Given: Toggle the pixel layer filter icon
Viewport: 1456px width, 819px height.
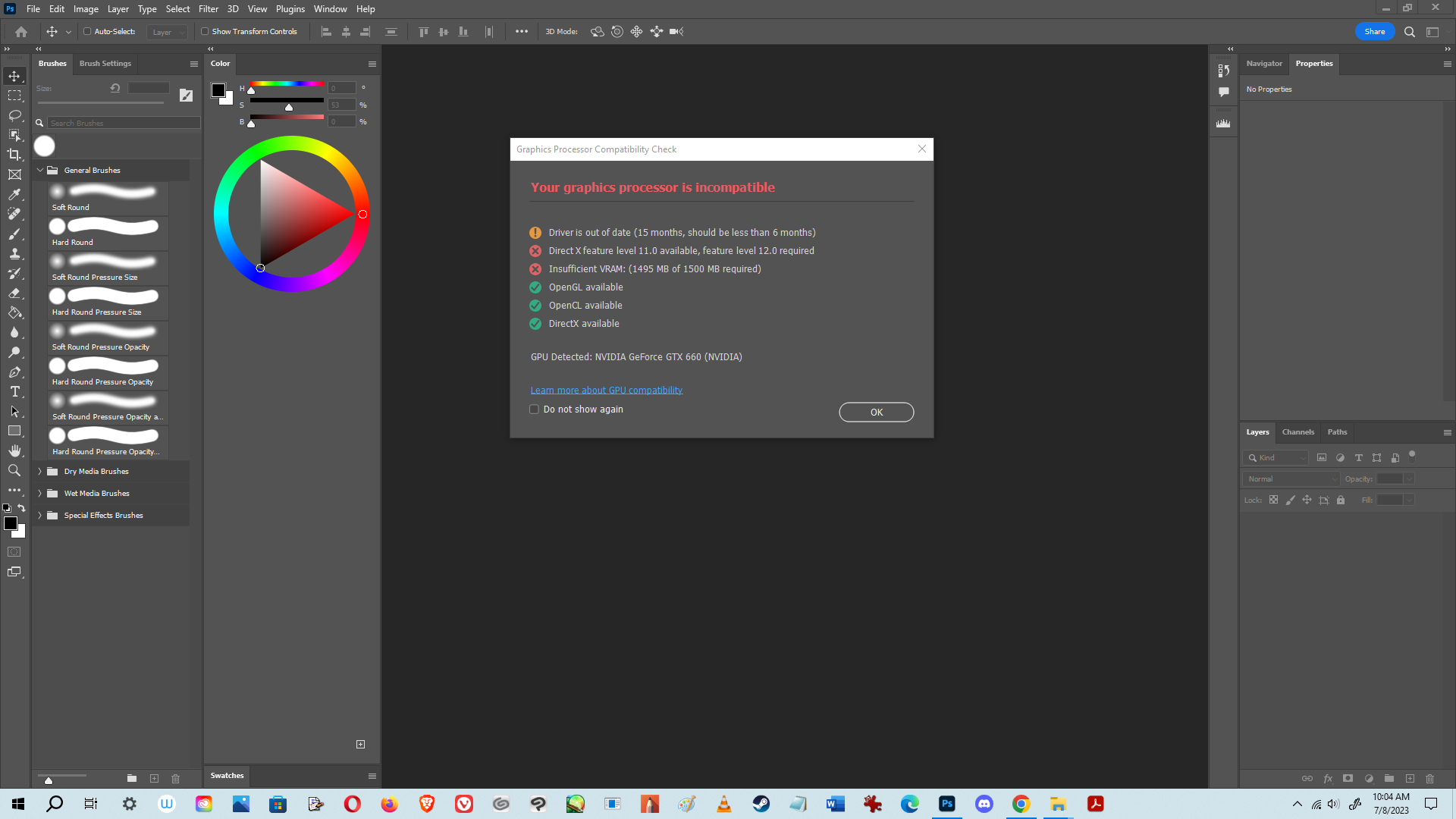Looking at the screenshot, I should point(1322,457).
